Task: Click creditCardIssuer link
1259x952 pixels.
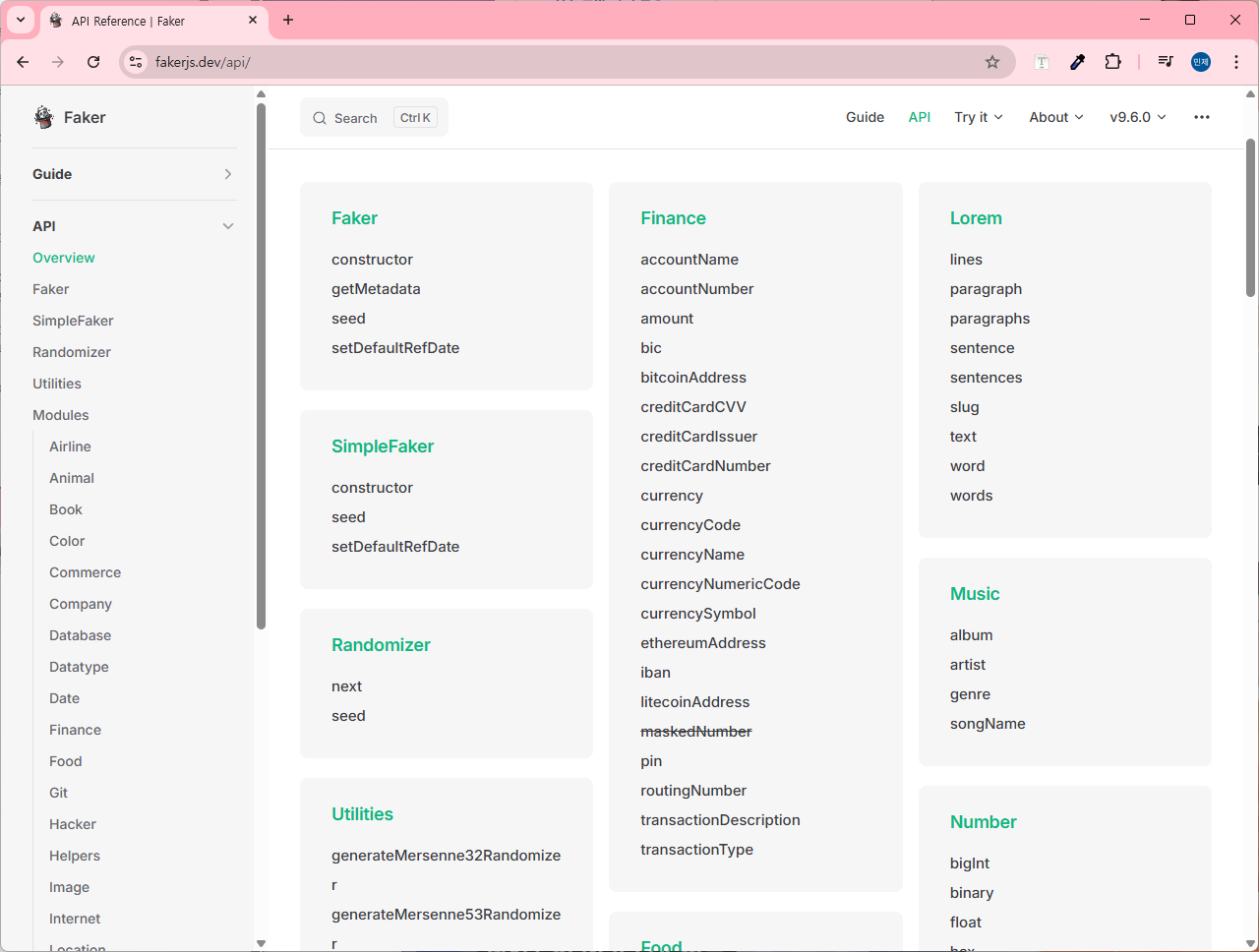Action: 699,437
